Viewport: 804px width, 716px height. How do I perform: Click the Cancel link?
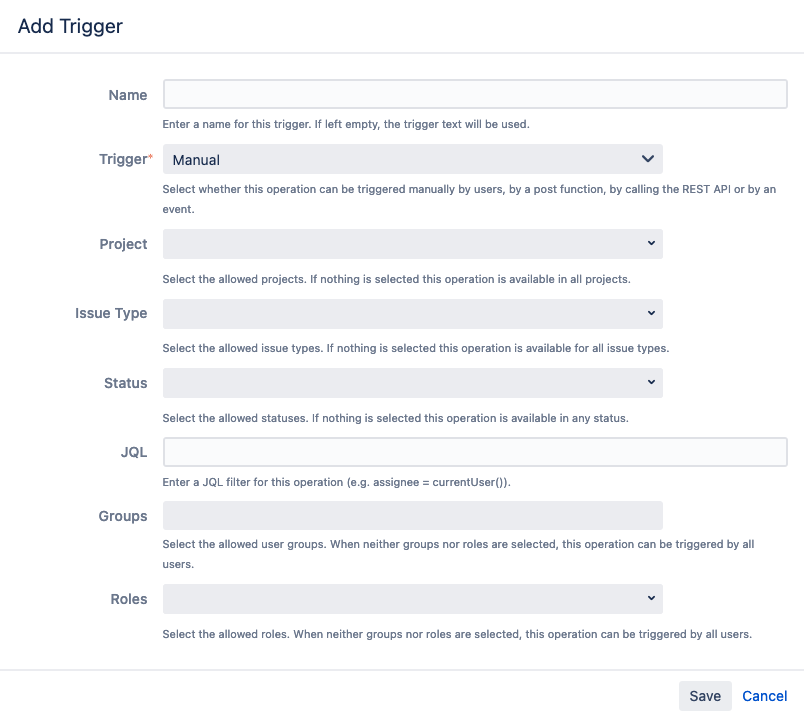click(x=765, y=696)
